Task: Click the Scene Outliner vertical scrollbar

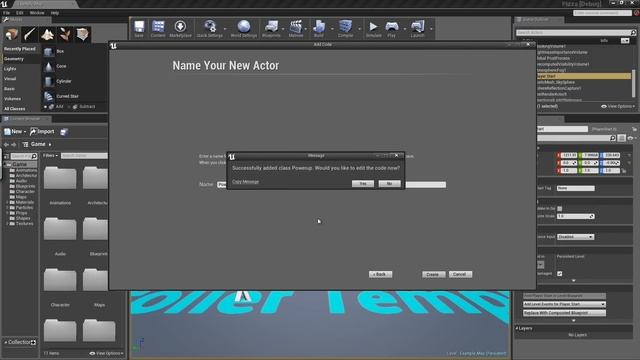Action: pyautogui.click(x=634, y=83)
